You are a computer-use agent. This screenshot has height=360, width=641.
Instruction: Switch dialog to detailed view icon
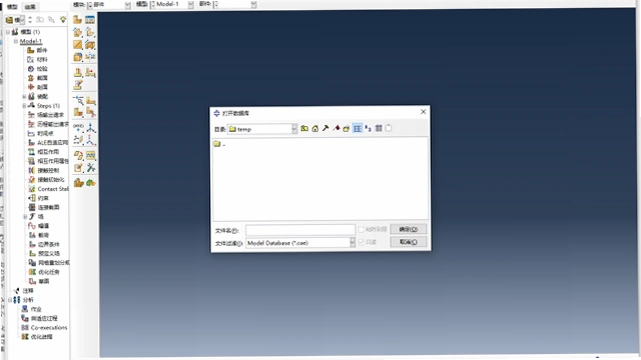pos(379,128)
